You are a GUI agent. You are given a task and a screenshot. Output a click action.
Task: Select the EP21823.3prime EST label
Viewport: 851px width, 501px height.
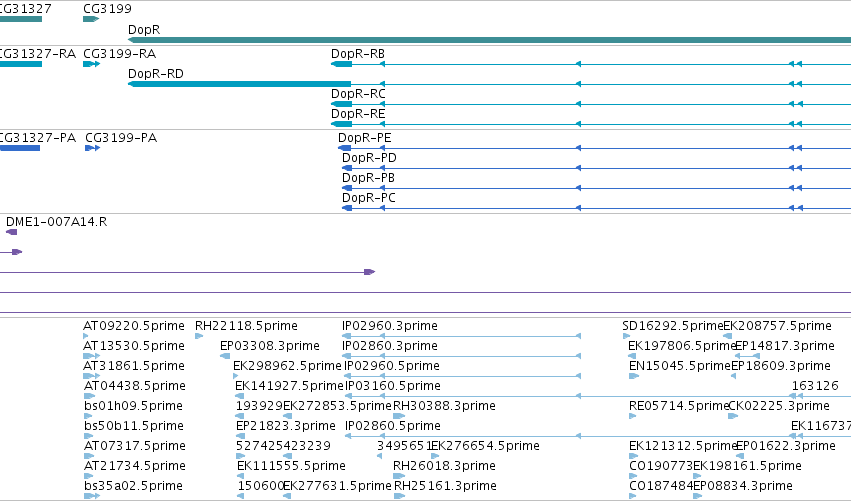click(285, 427)
